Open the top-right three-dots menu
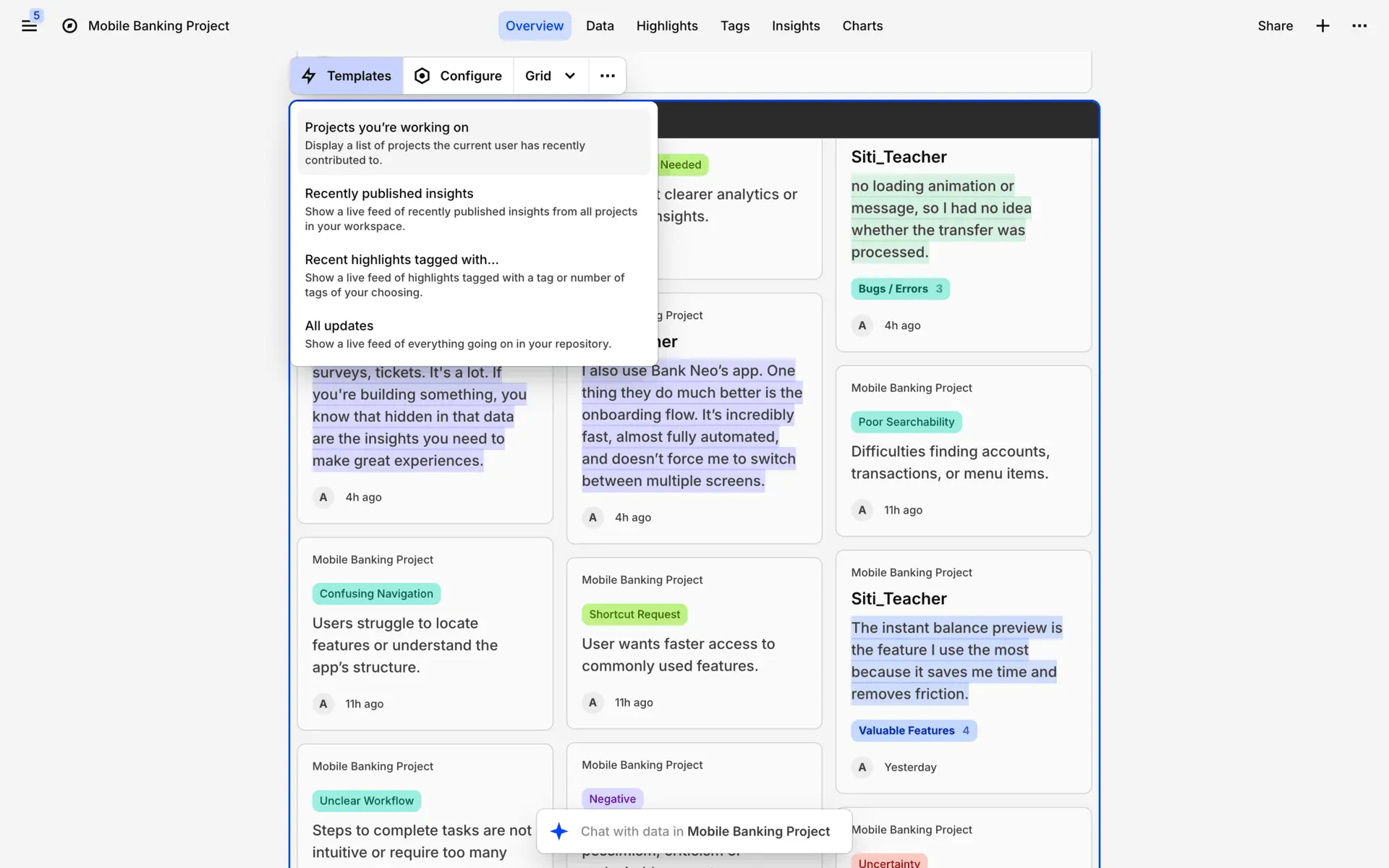Screen dimensions: 1389x868 pos(1359,26)
